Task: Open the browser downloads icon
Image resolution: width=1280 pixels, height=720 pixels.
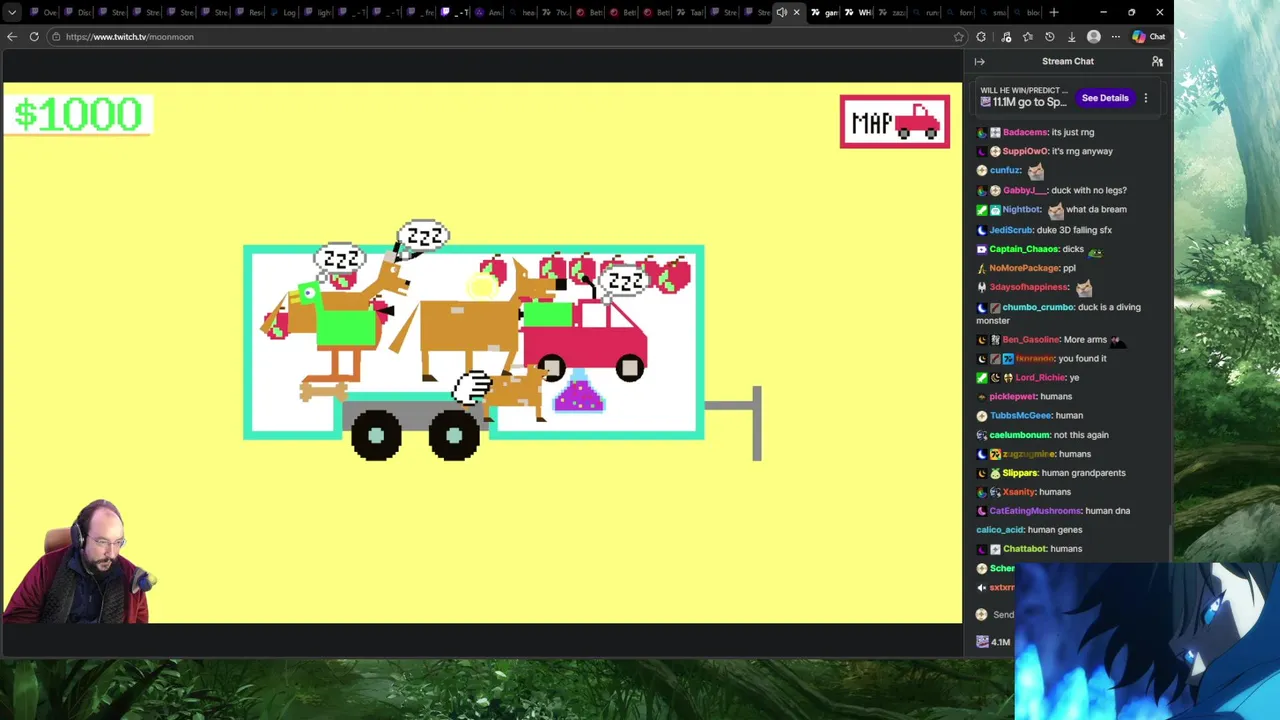Action: click(1071, 37)
